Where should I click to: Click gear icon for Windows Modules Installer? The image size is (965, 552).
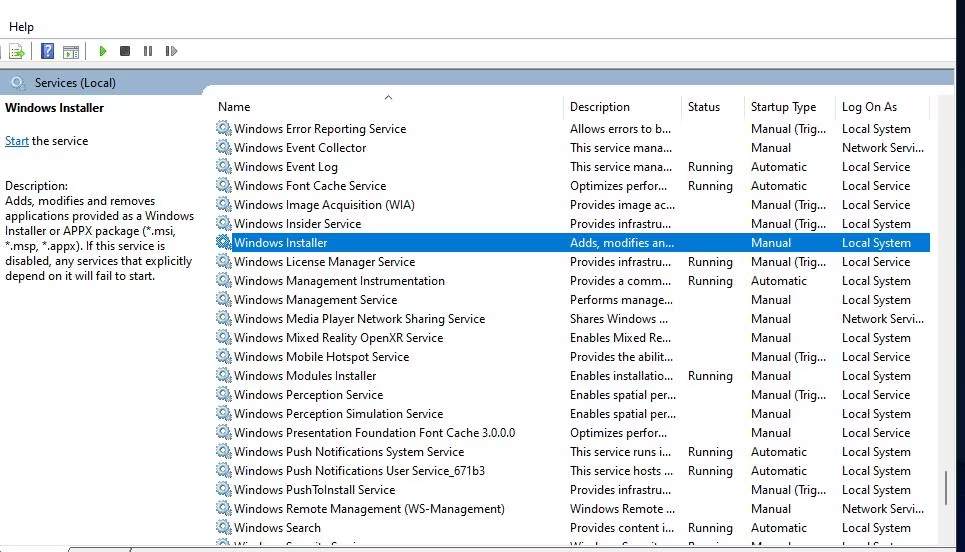(x=223, y=375)
